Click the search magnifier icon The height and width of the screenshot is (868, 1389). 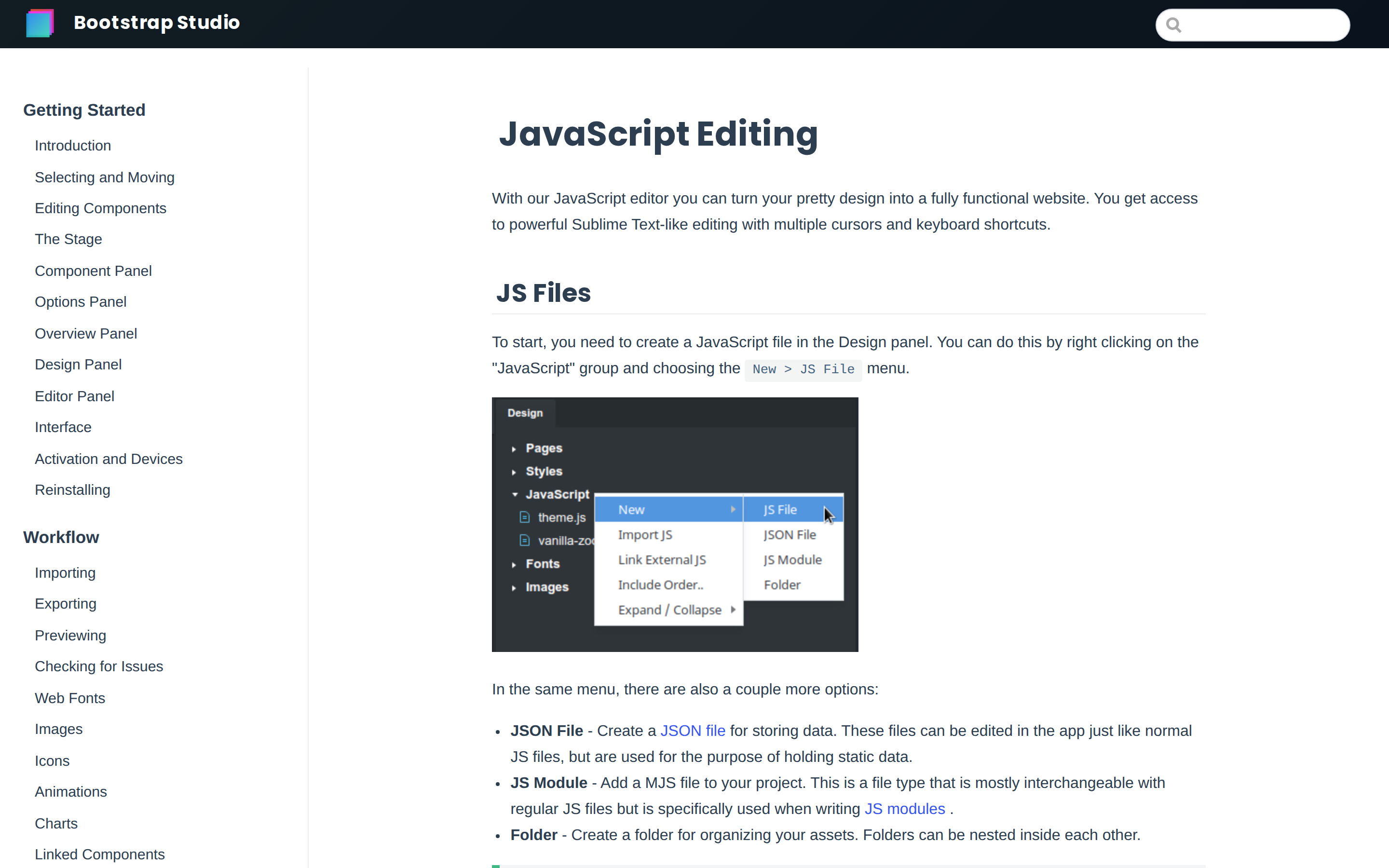[1174, 25]
